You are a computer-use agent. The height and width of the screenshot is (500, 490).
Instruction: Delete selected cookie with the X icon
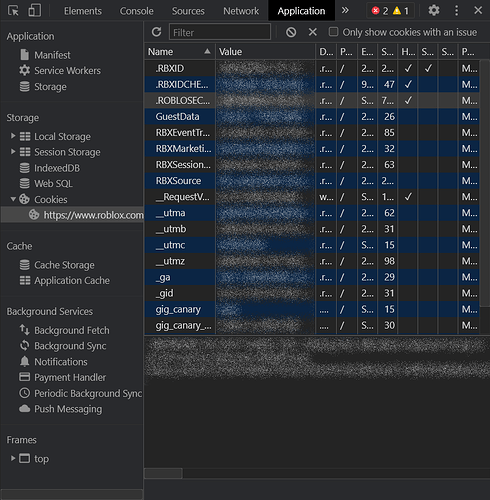tap(313, 32)
